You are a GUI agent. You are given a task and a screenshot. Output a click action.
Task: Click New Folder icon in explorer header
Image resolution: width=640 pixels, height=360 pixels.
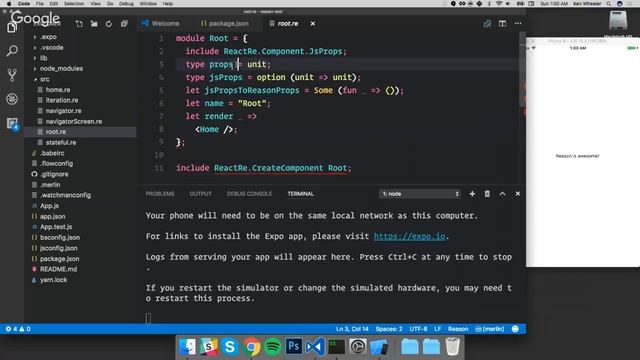pos(94,24)
